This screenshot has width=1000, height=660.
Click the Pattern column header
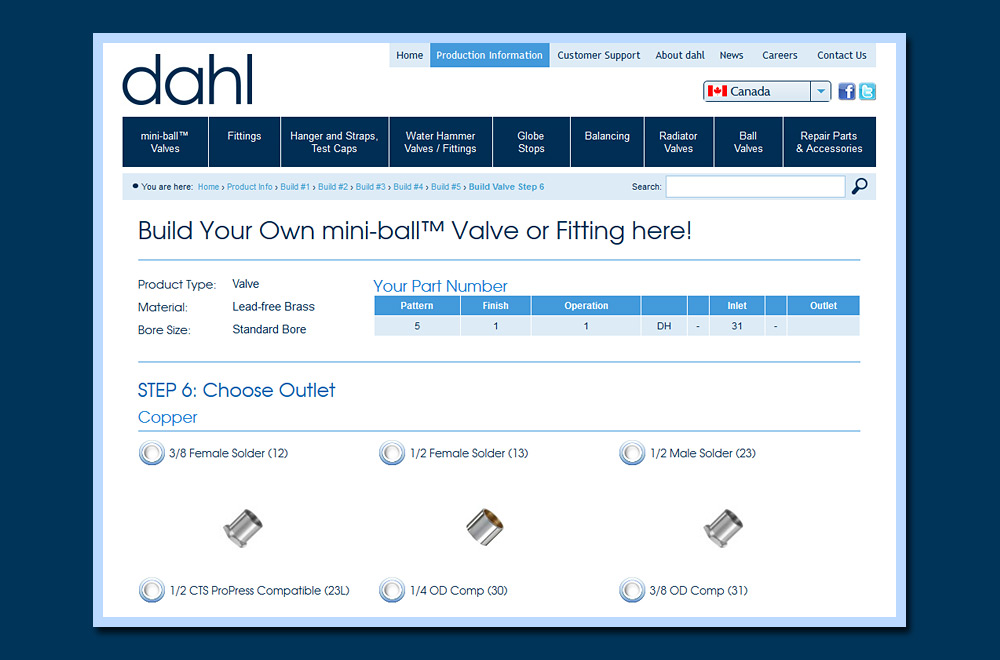point(417,305)
